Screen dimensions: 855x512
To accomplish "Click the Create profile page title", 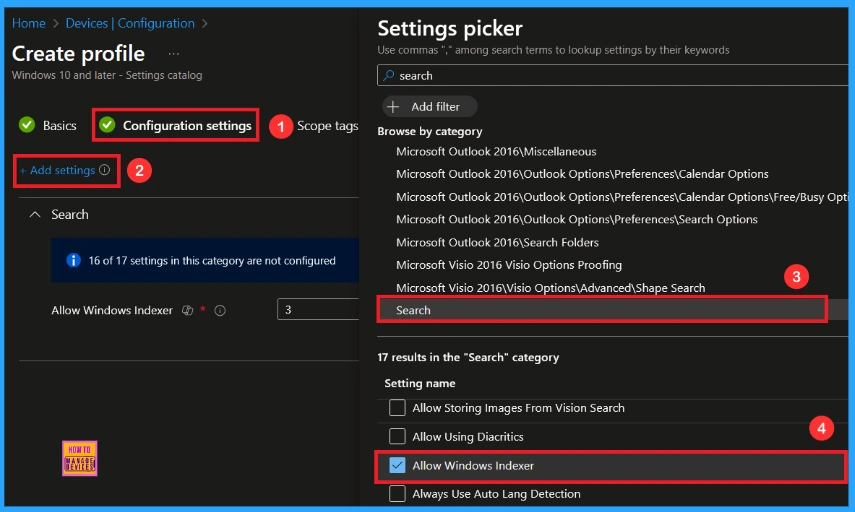I will point(79,53).
